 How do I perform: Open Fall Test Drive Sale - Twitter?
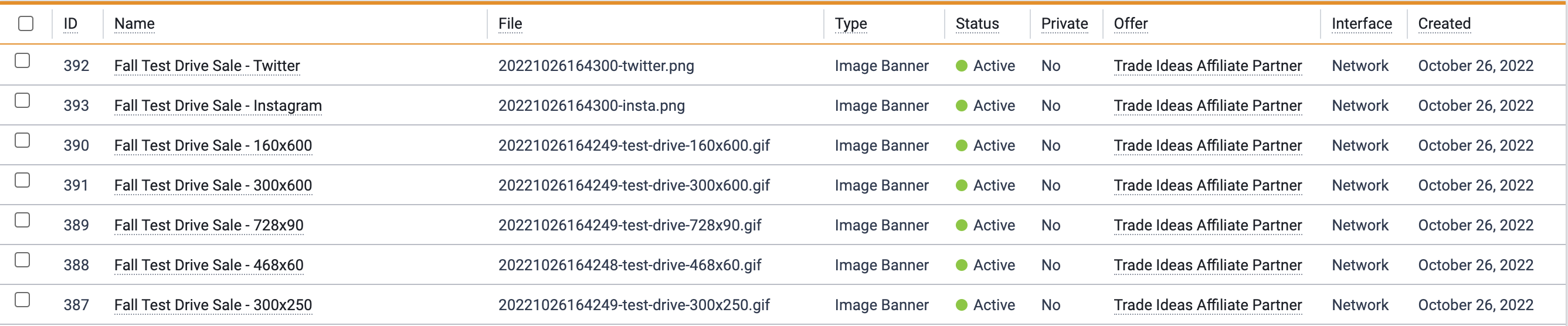(207, 66)
